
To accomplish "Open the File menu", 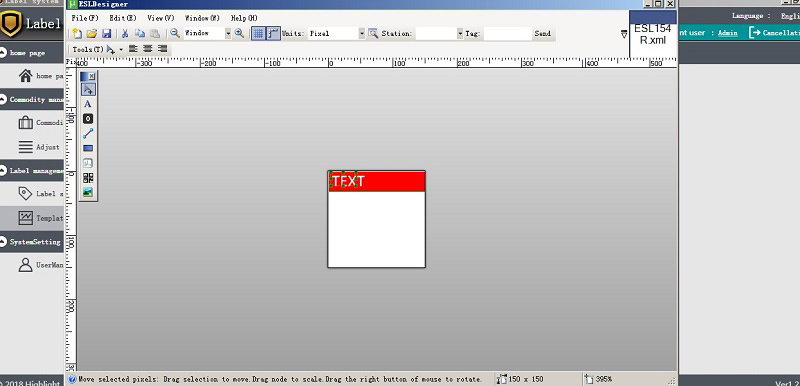I will tap(85, 18).
